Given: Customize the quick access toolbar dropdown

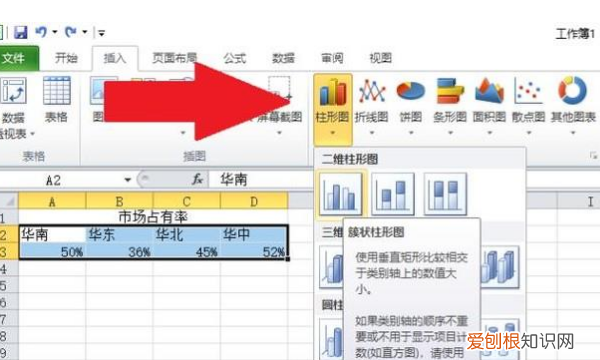Looking at the screenshot, I should [x=101, y=33].
